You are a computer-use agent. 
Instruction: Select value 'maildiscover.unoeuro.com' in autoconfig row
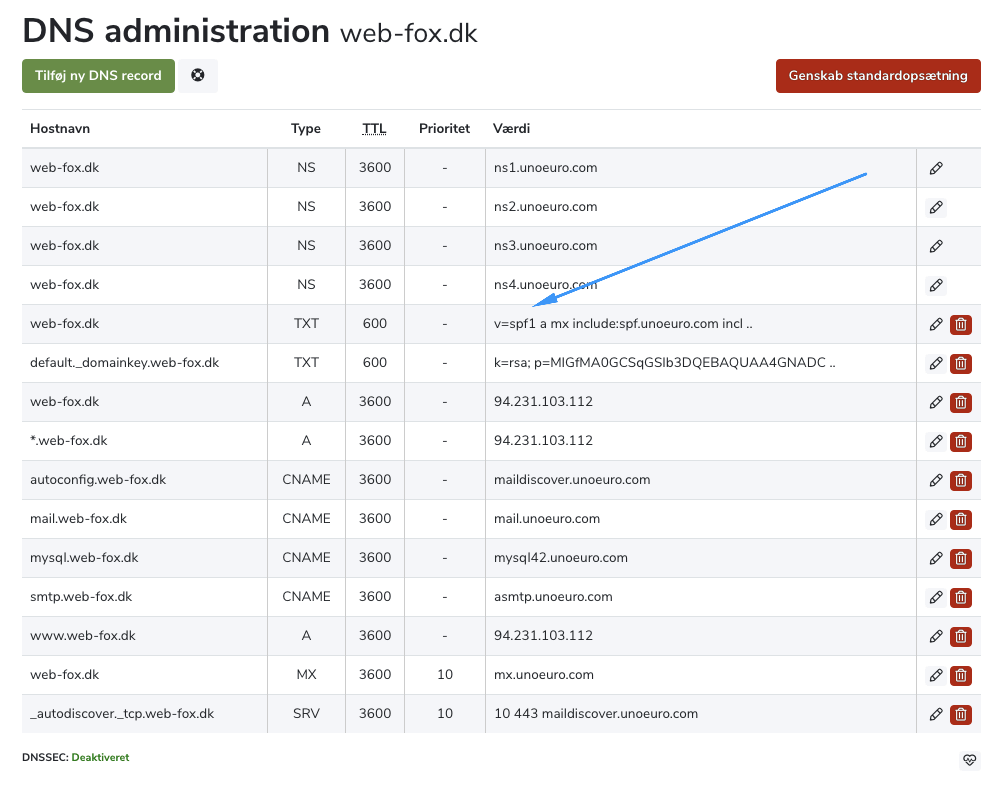[572, 480]
